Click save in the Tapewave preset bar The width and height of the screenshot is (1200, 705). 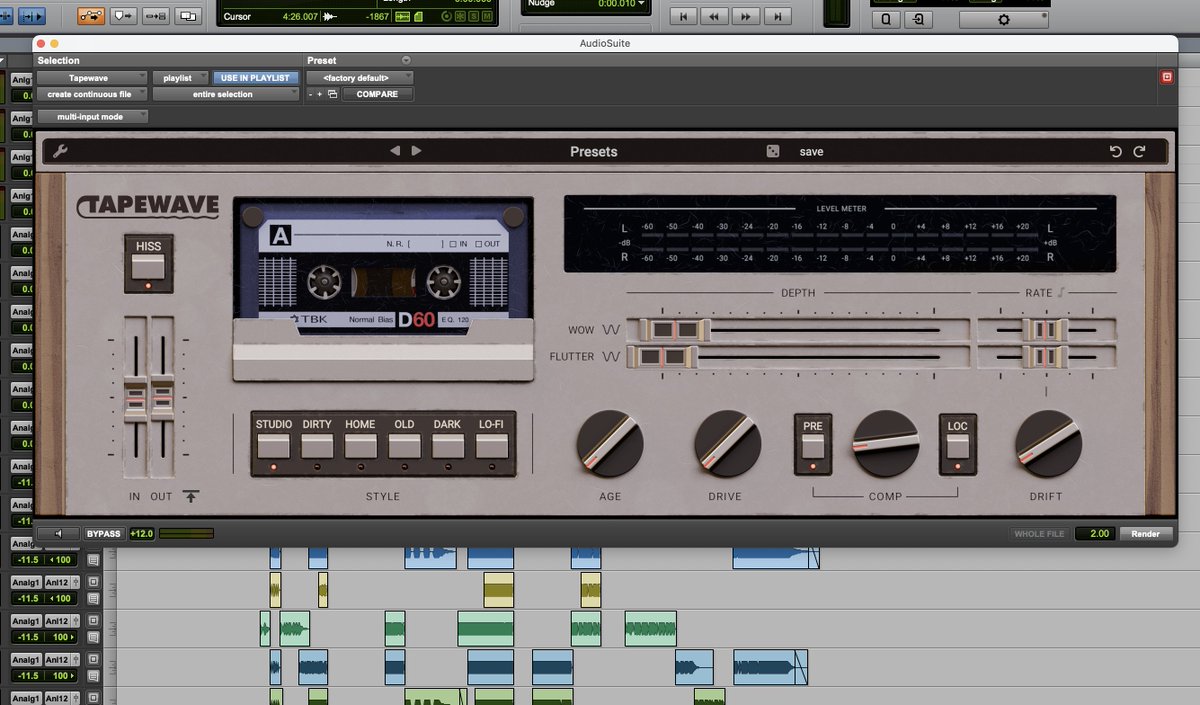pos(812,152)
